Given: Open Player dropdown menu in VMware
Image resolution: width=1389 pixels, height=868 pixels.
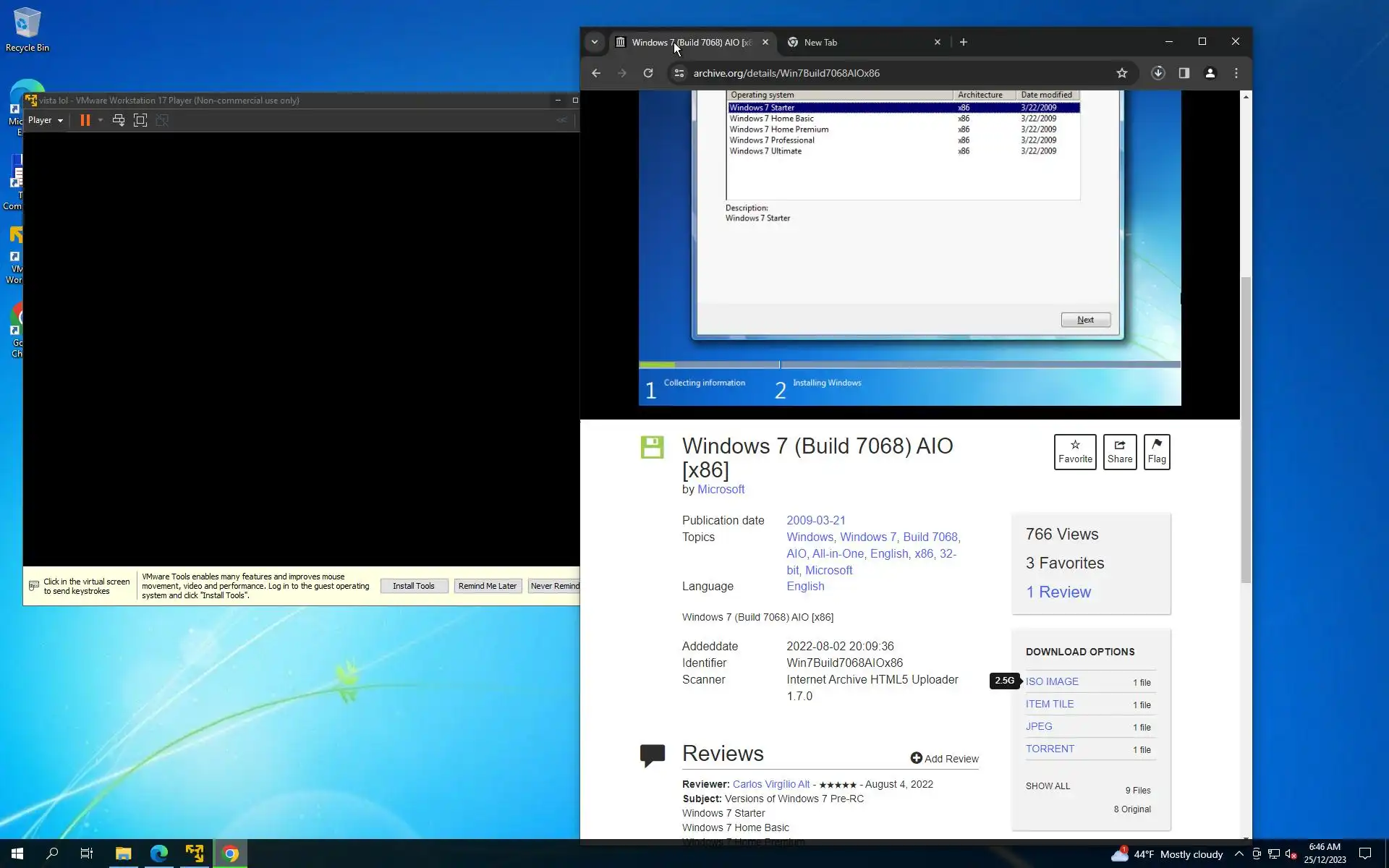Looking at the screenshot, I should [x=45, y=121].
